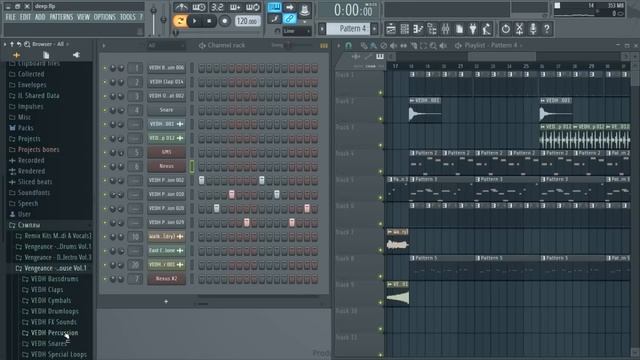Click the graph editor icon in Channel rack header
640x360 pixels.
tap(324, 46)
